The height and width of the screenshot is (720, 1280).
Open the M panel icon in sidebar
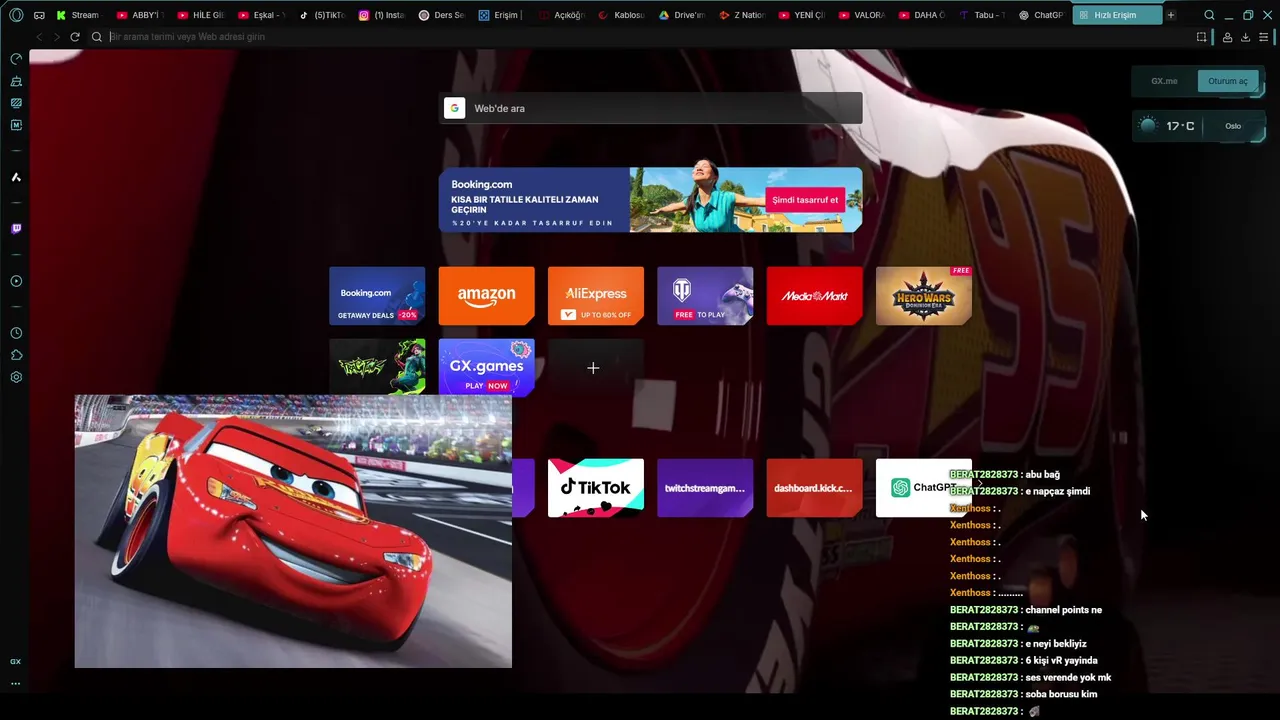[16, 125]
